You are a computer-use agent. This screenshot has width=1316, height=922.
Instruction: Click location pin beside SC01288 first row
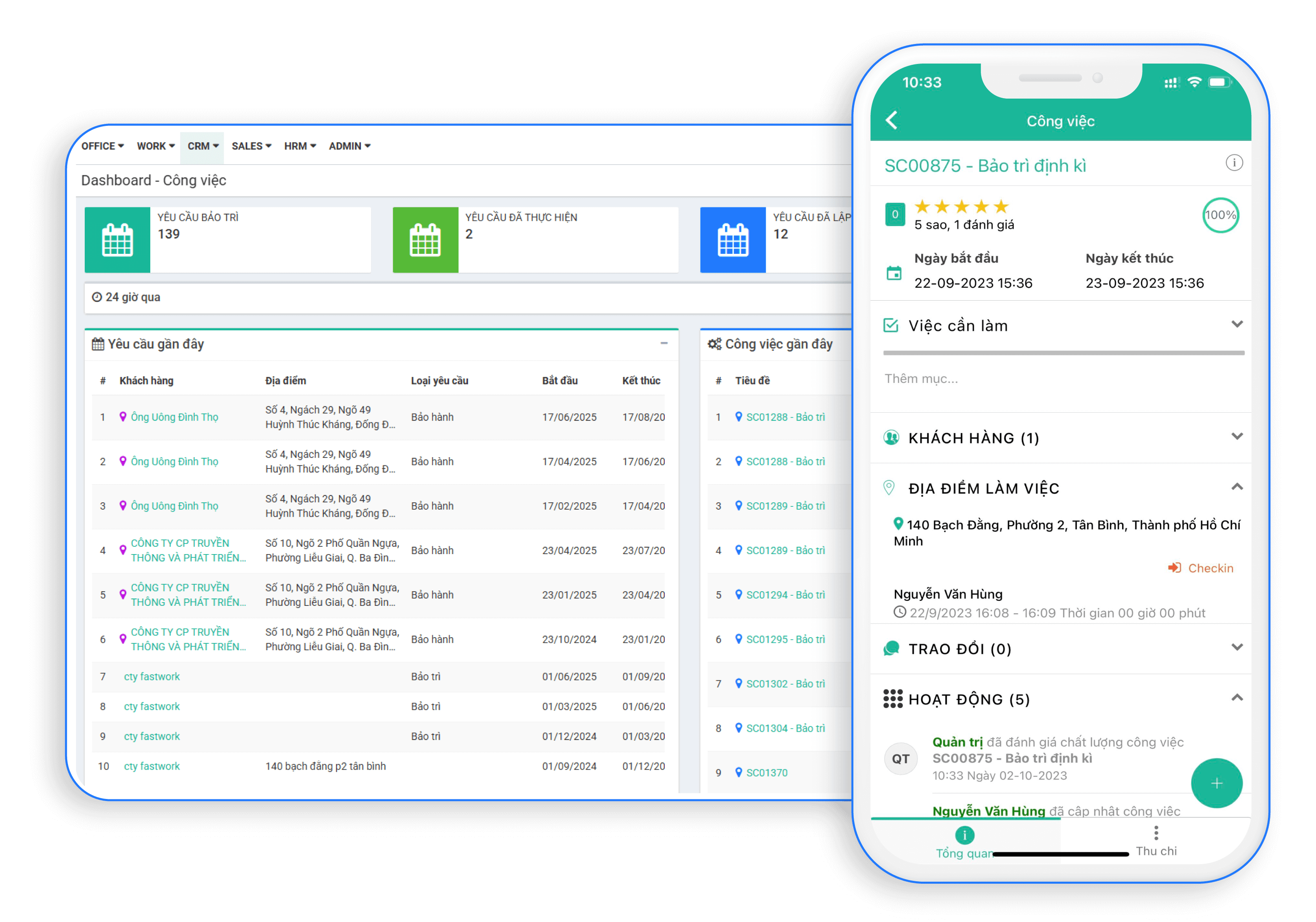738,417
